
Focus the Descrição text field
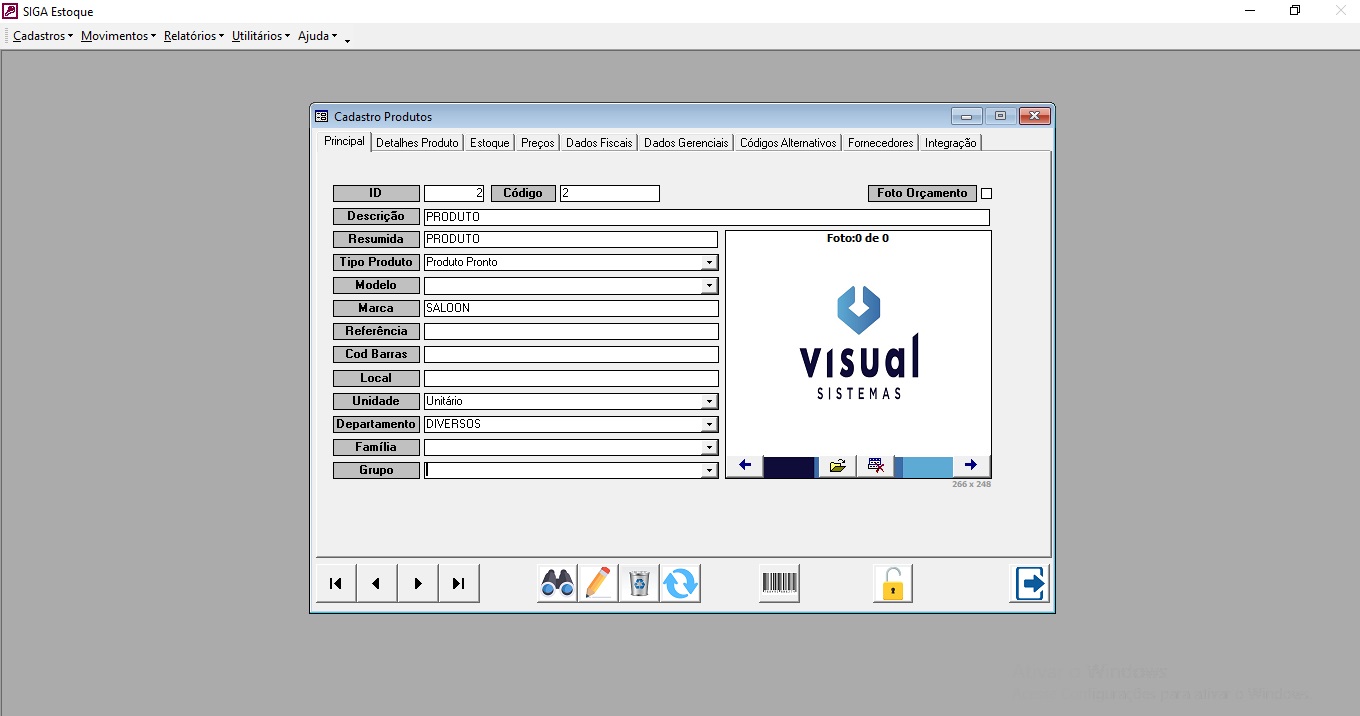point(707,217)
